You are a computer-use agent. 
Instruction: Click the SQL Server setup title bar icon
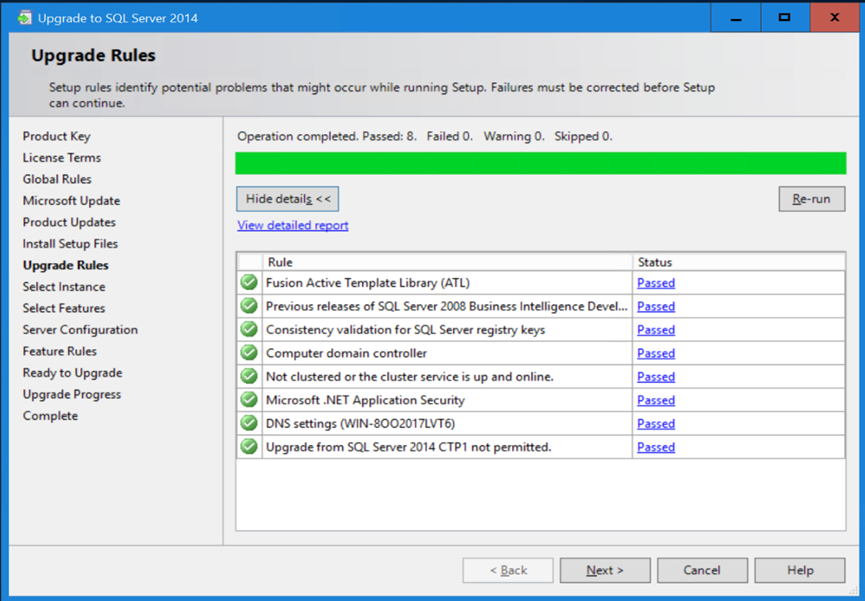(24, 18)
